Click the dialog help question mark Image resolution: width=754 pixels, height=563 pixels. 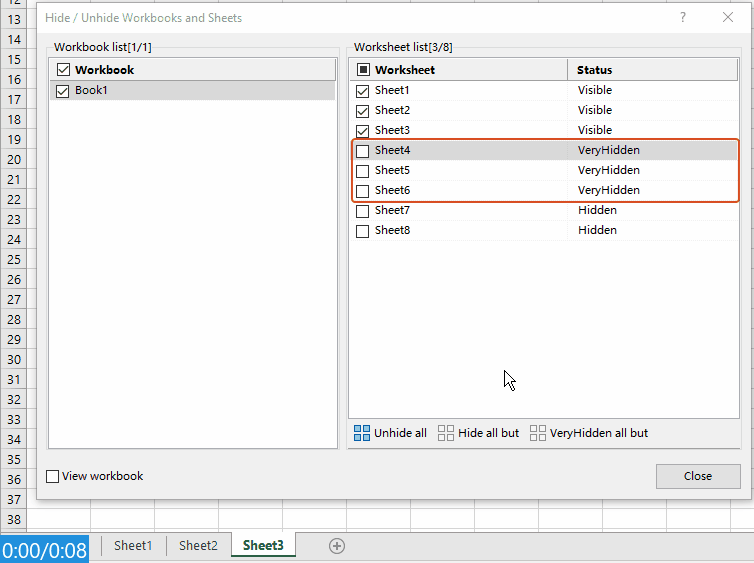coord(683,18)
